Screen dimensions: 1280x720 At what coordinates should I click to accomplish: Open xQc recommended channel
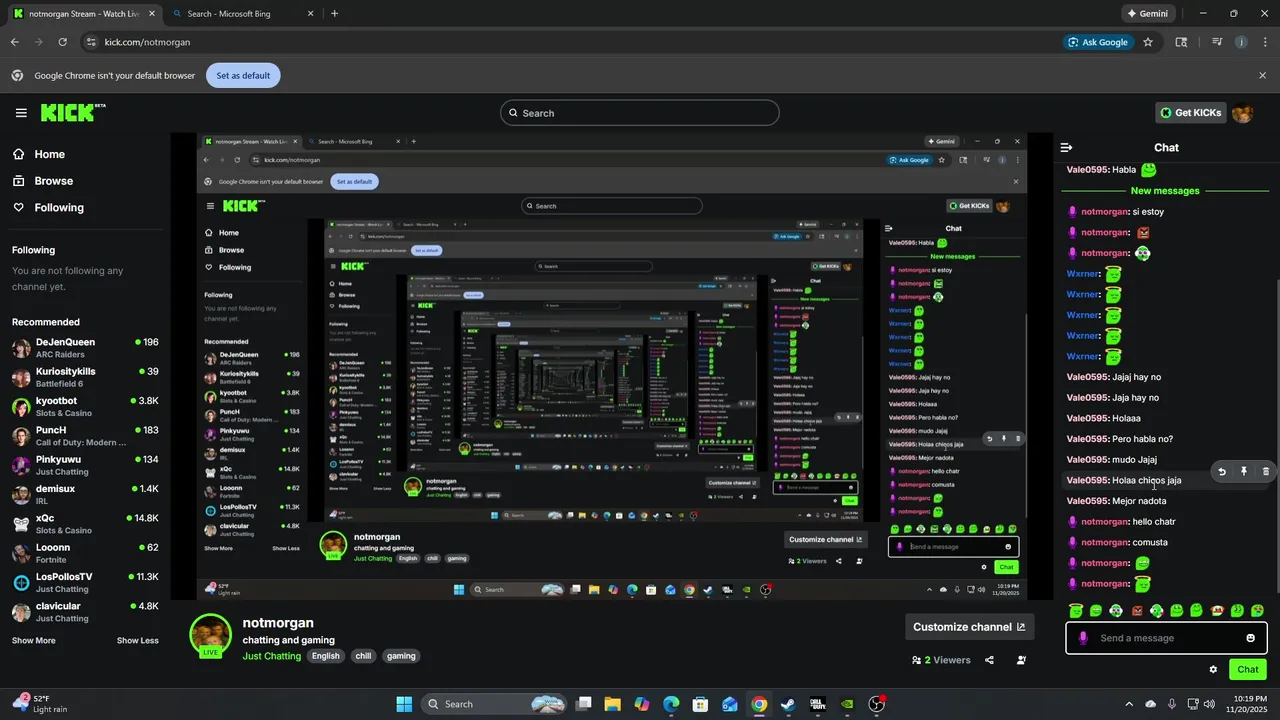pos(85,524)
